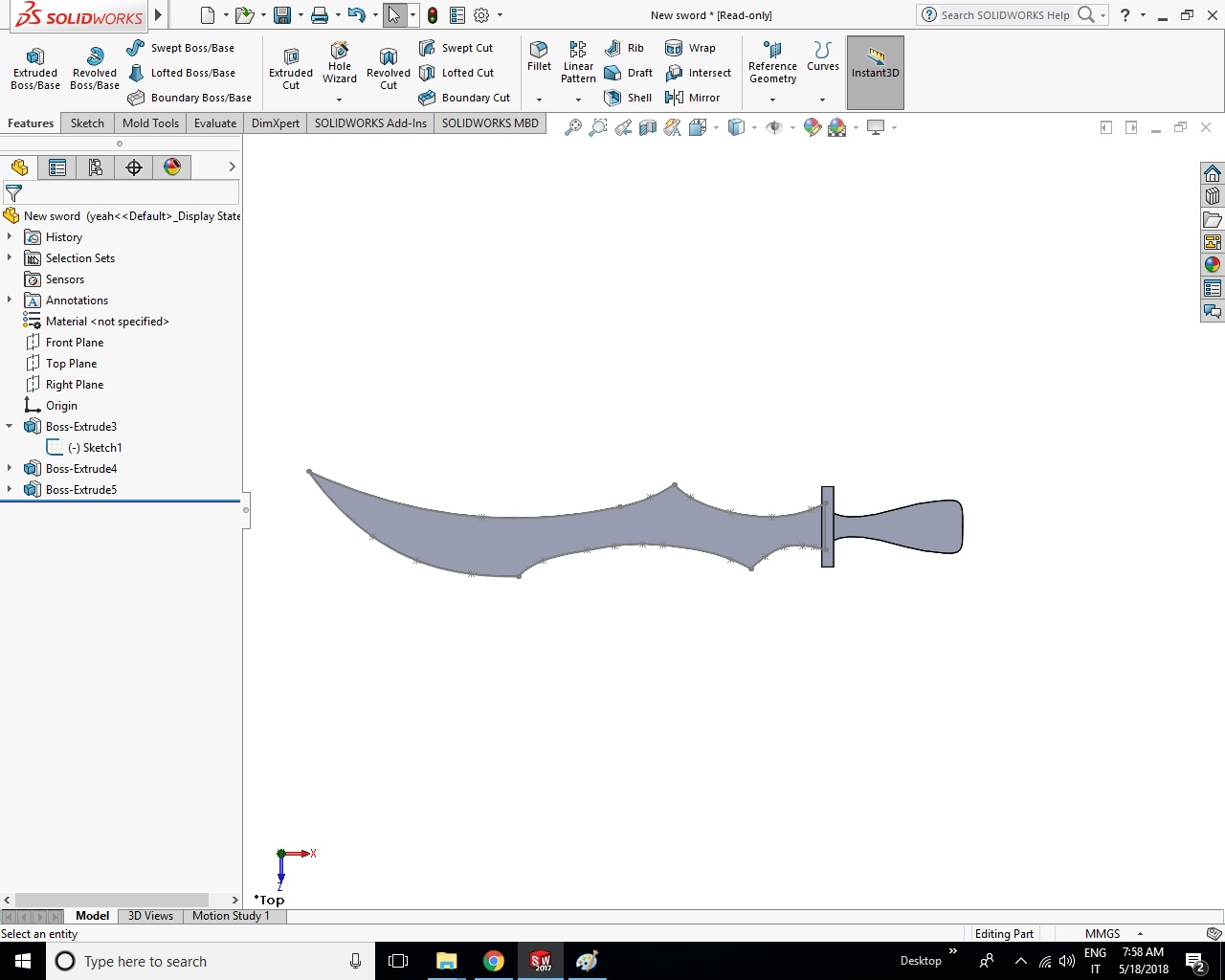This screenshot has height=980, width=1225.
Task: Apply the Fillet tool
Action: coord(539,56)
